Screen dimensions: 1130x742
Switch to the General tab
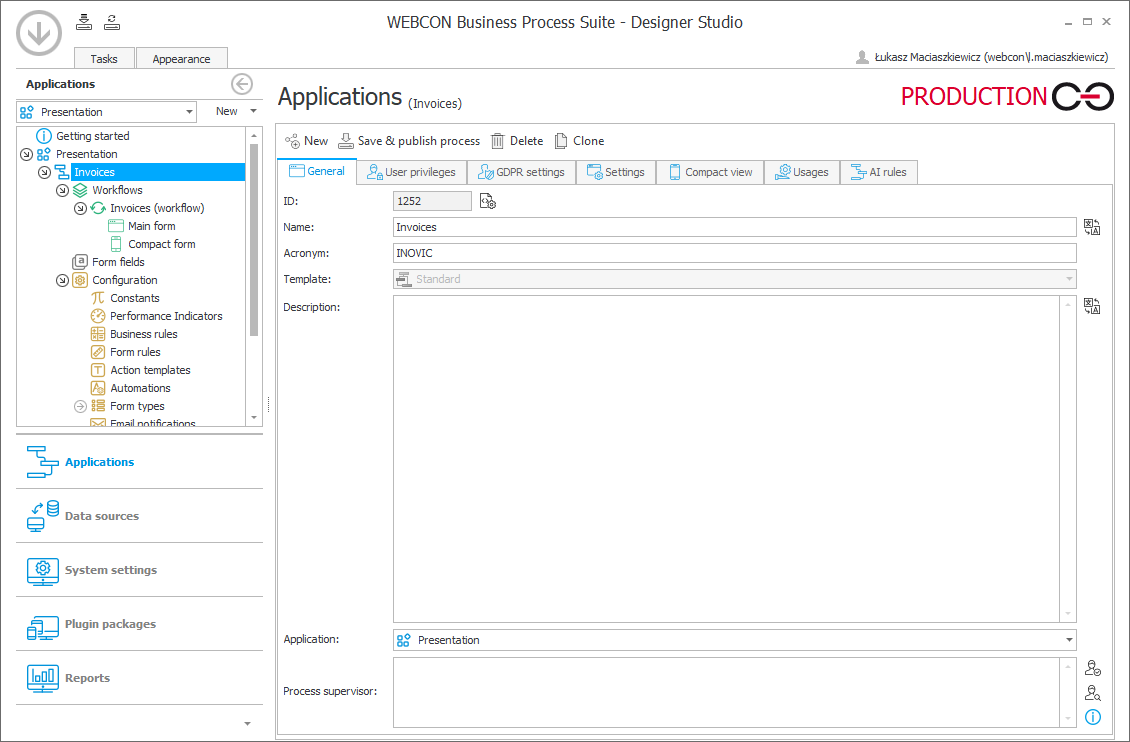[317, 171]
